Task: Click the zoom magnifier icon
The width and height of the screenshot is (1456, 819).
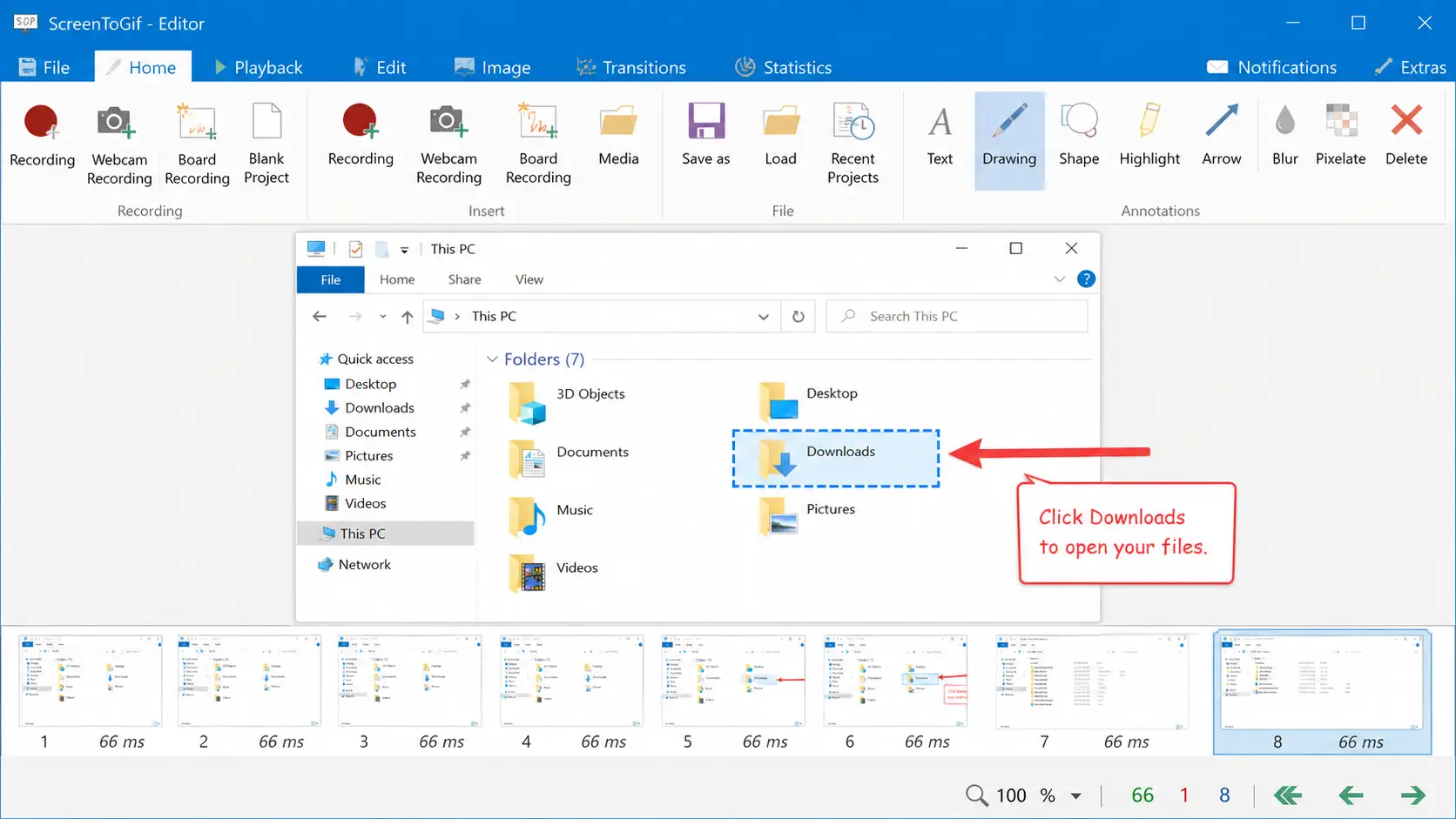Action: [x=976, y=796]
